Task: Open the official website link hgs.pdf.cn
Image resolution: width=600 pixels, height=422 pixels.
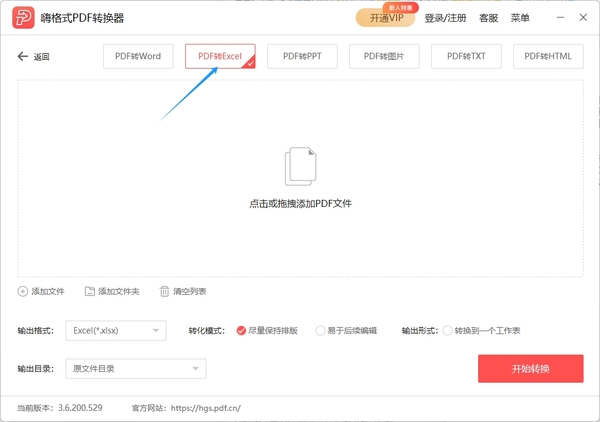Action: pyautogui.click(x=206, y=408)
